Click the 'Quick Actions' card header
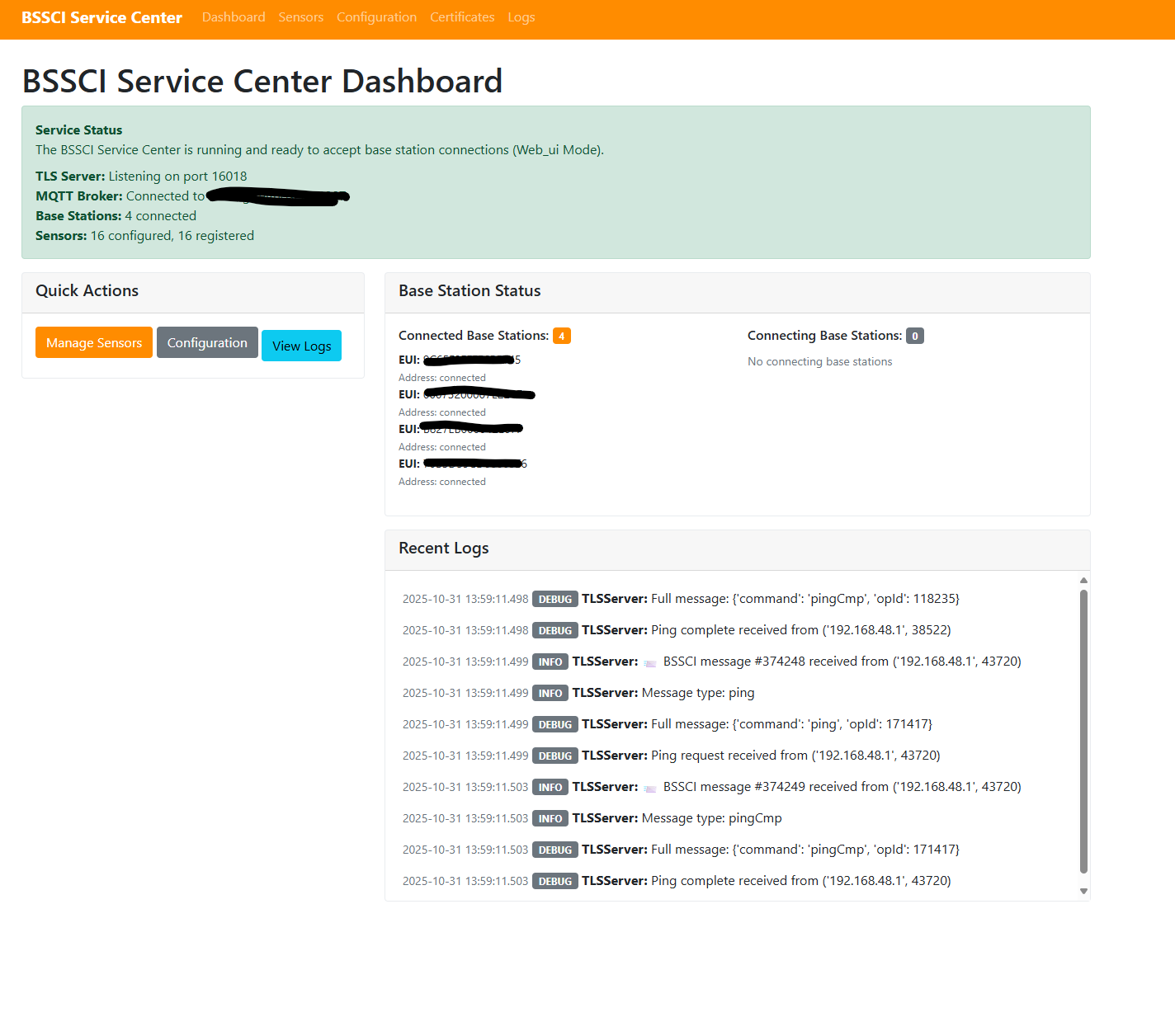 coord(193,292)
